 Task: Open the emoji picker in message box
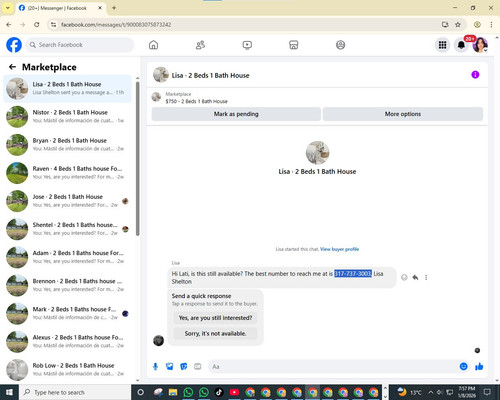click(463, 367)
